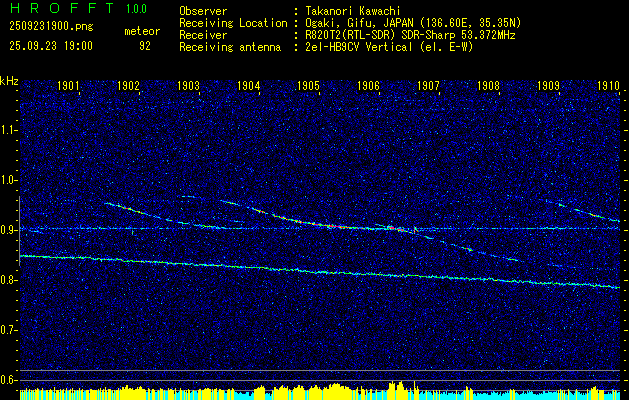The height and width of the screenshot is (400, 629).
Task: Click the R820T2(RTL-SDR) receiver text
Action: tap(408, 35)
